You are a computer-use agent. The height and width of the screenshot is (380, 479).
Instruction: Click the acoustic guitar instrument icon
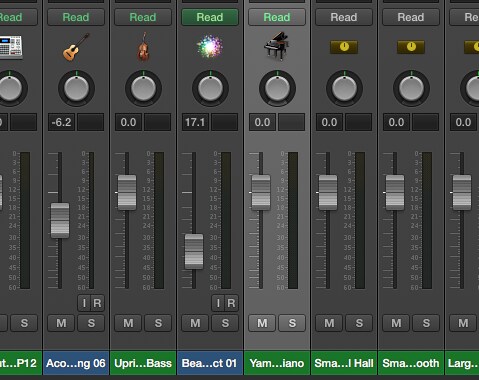[76, 47]
